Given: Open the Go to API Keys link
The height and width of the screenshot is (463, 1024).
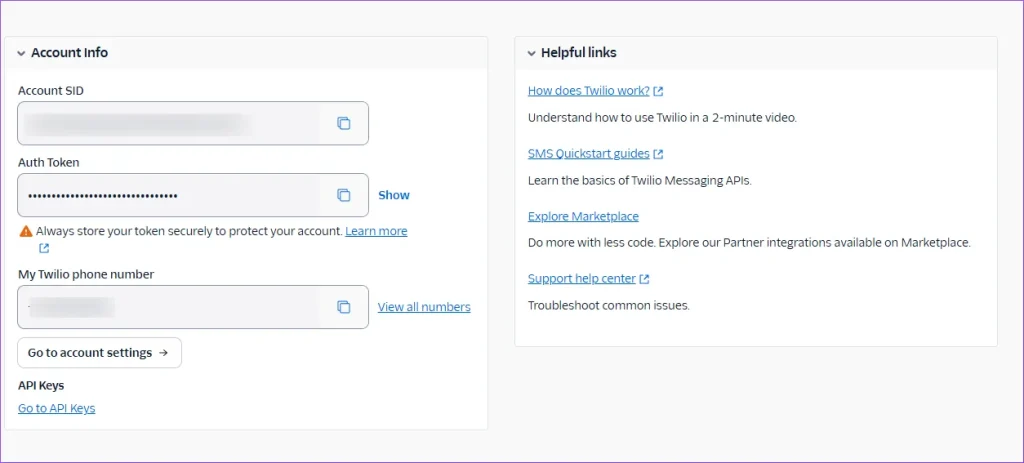Looking at the screenshot, I should [x=57, y=408].
